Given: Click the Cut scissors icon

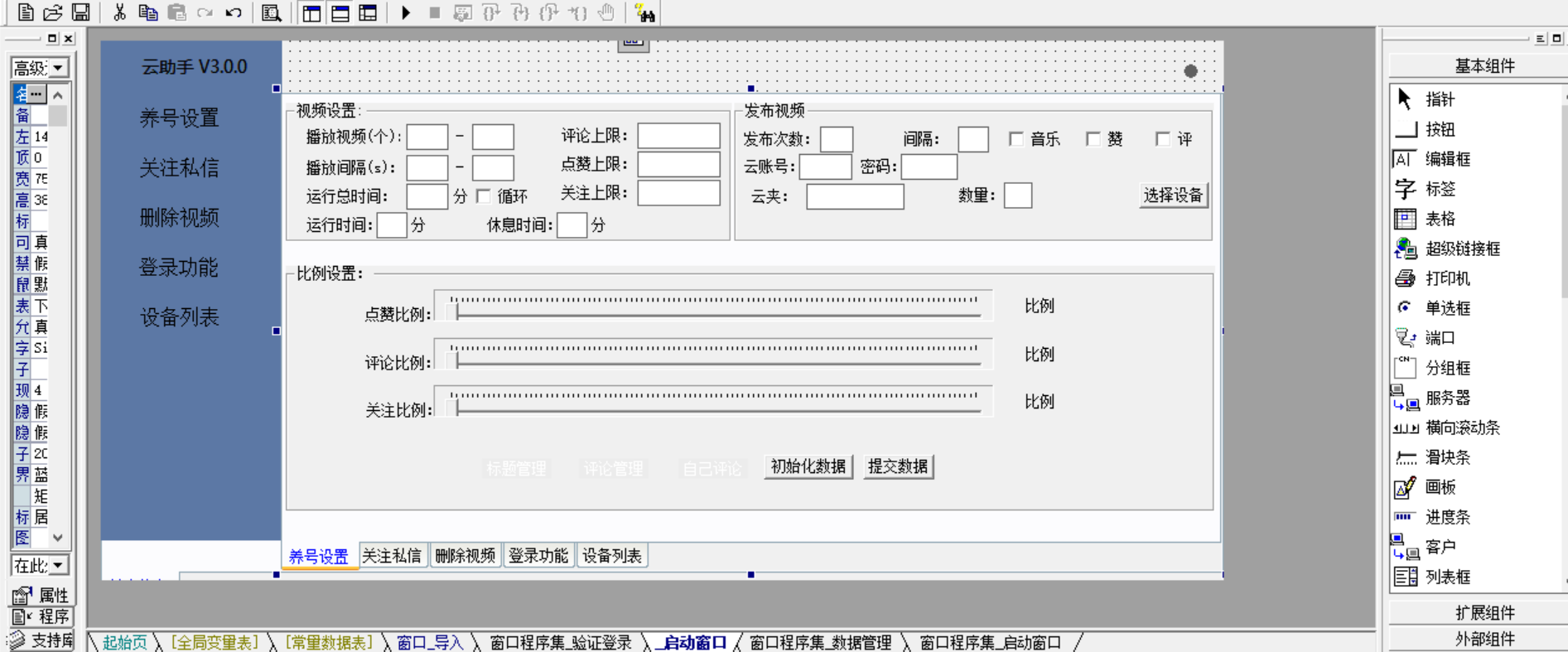Looking at the screenshot, I should tap(119, 12).
